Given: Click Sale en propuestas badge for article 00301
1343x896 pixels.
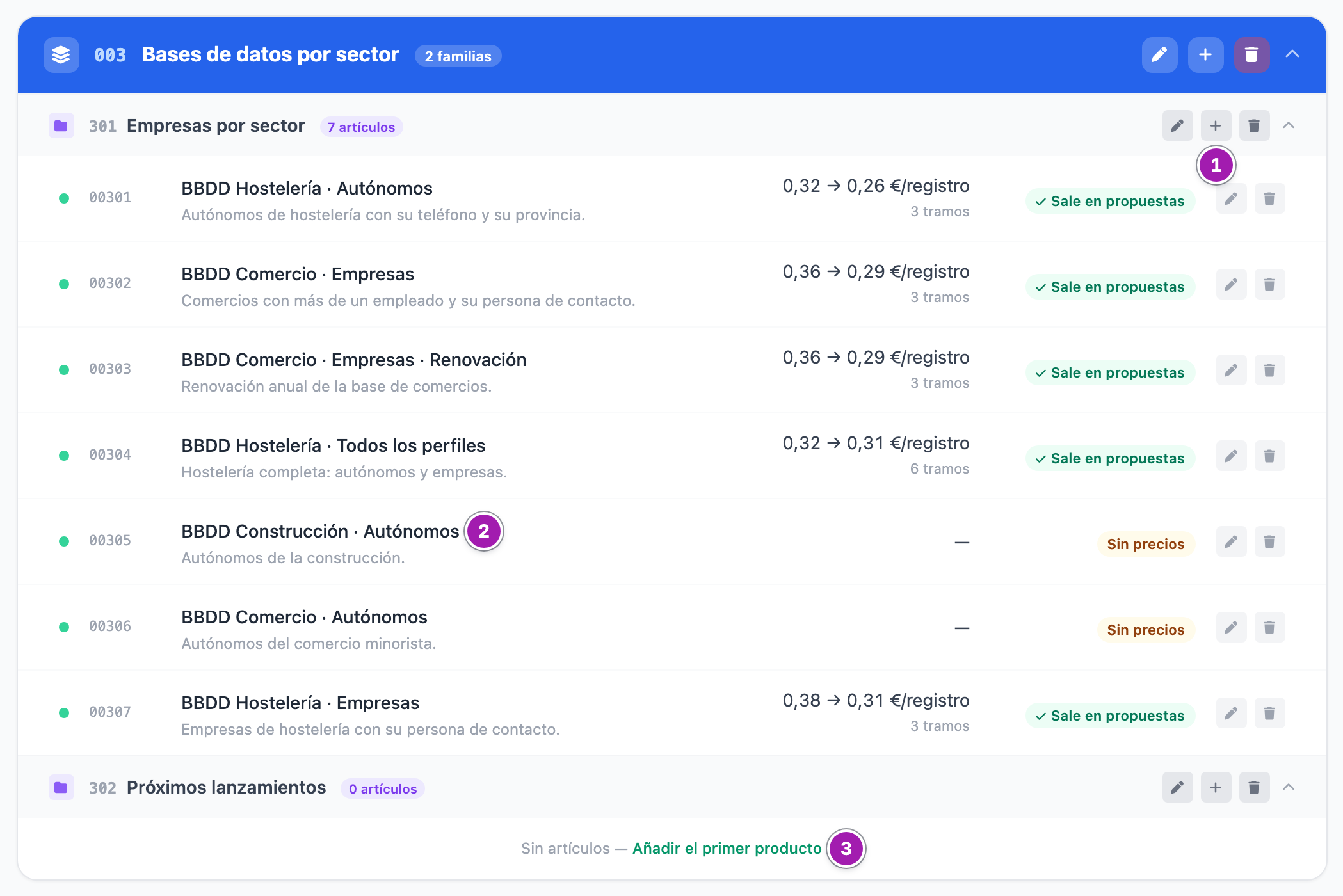Looking at the screenshot, I should 1110,201.
